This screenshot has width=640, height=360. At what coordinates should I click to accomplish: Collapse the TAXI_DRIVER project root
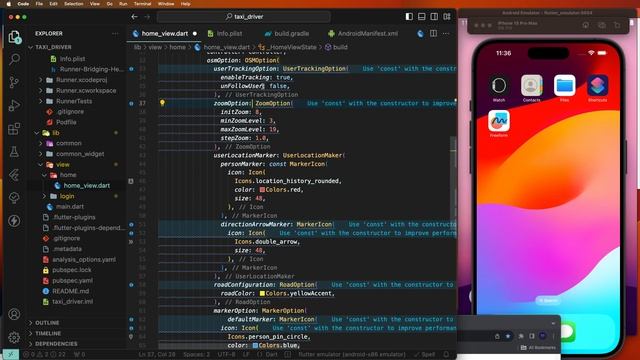[x=53, y=47]
